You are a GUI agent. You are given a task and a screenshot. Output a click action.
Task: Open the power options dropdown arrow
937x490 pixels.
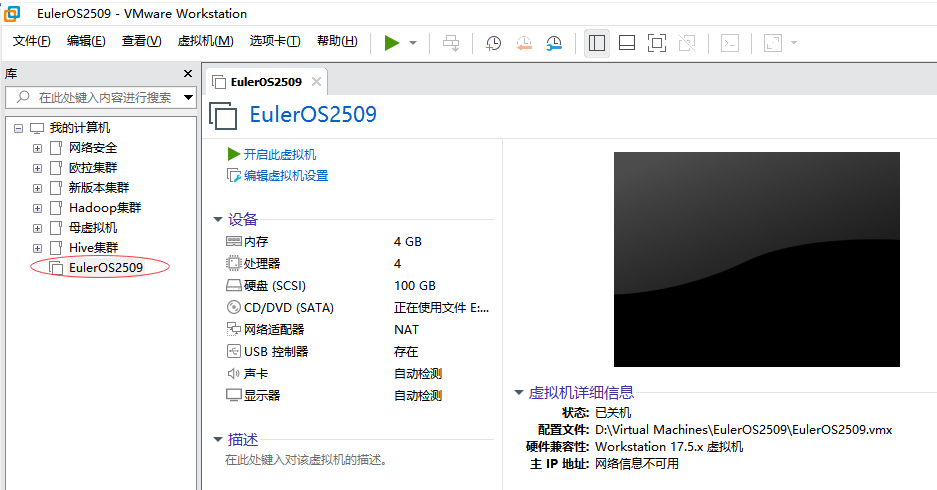pyautogui.click(x=413, y=43)
